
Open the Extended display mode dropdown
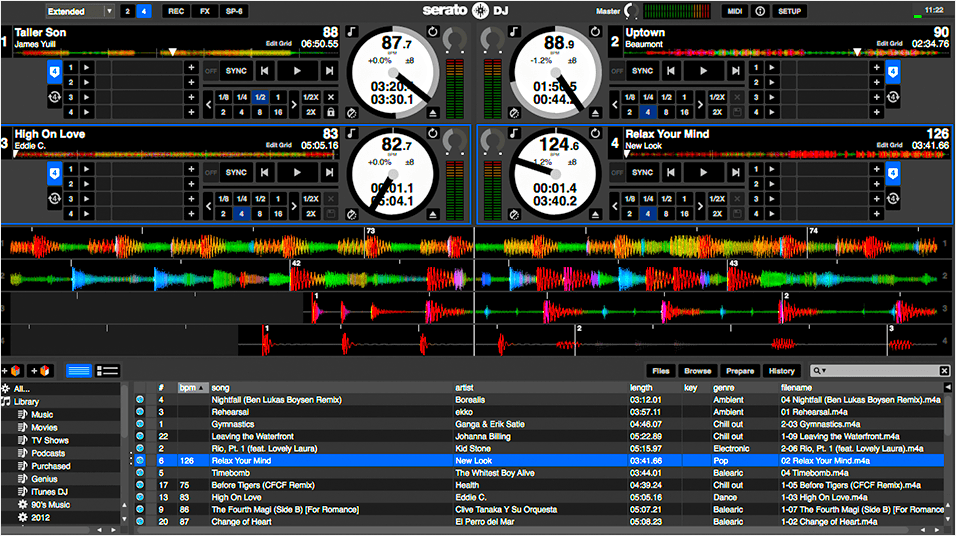(80, 11)
